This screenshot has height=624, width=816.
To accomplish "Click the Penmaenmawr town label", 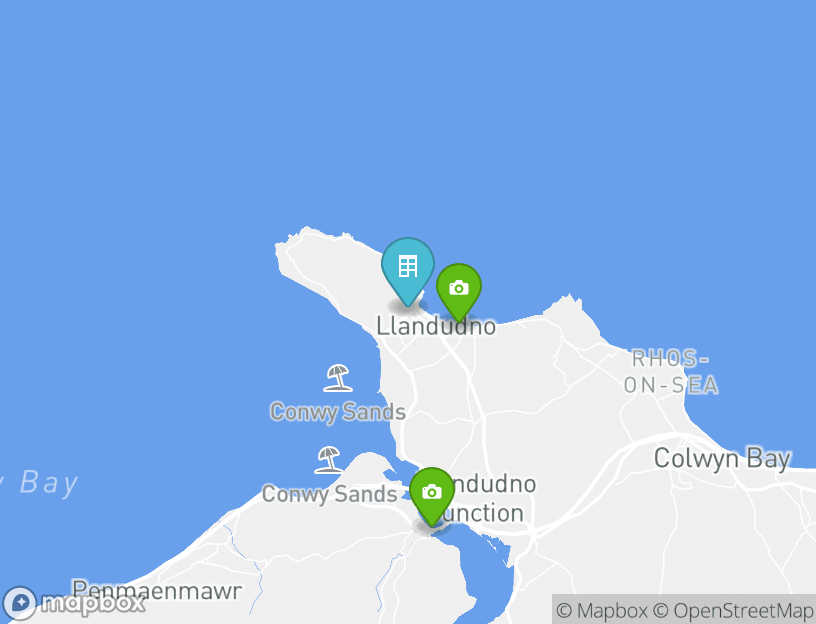I will coord(157,591).
